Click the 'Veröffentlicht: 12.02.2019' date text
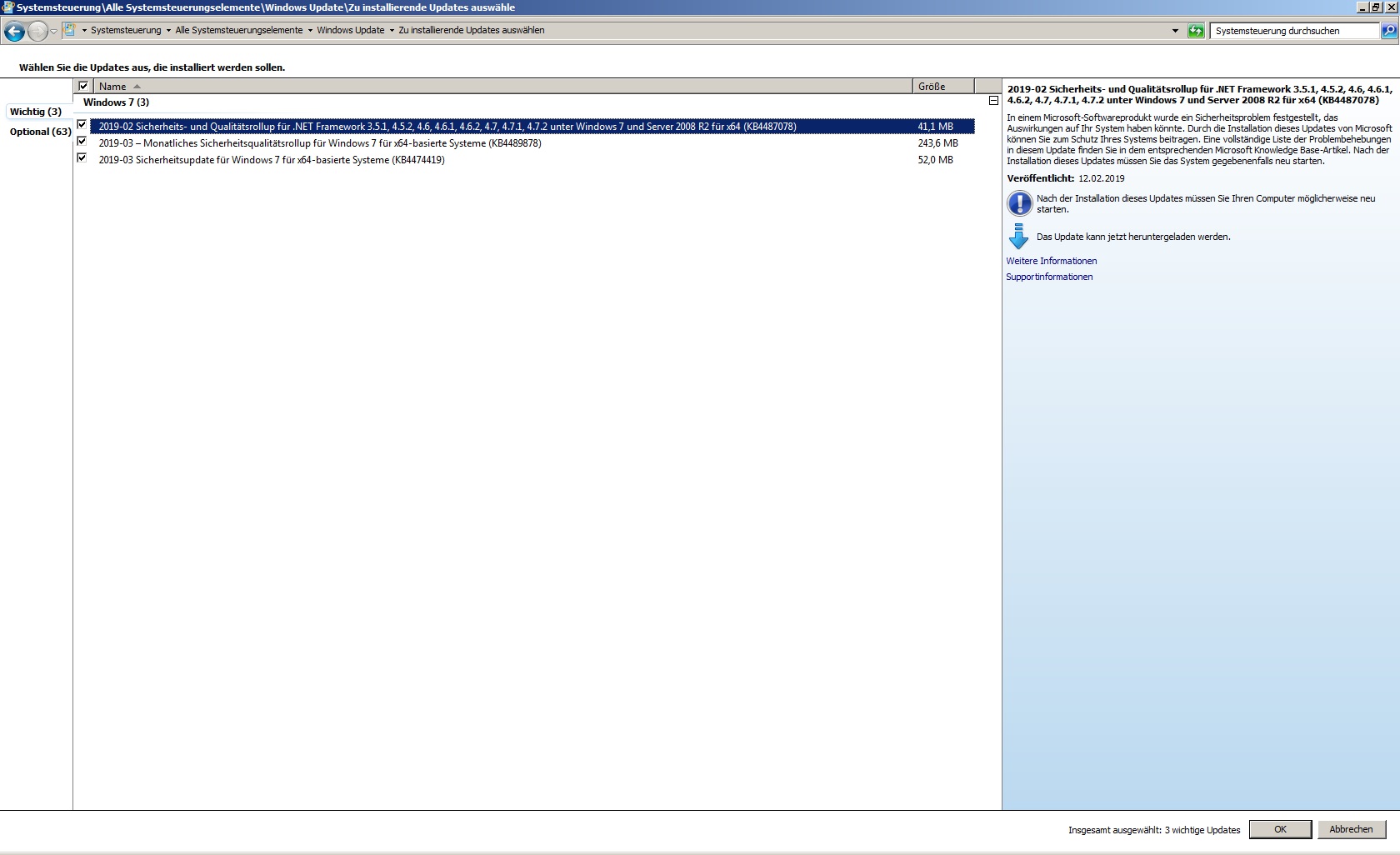The image size is (1400, 855). click(x=1065, y=178)
